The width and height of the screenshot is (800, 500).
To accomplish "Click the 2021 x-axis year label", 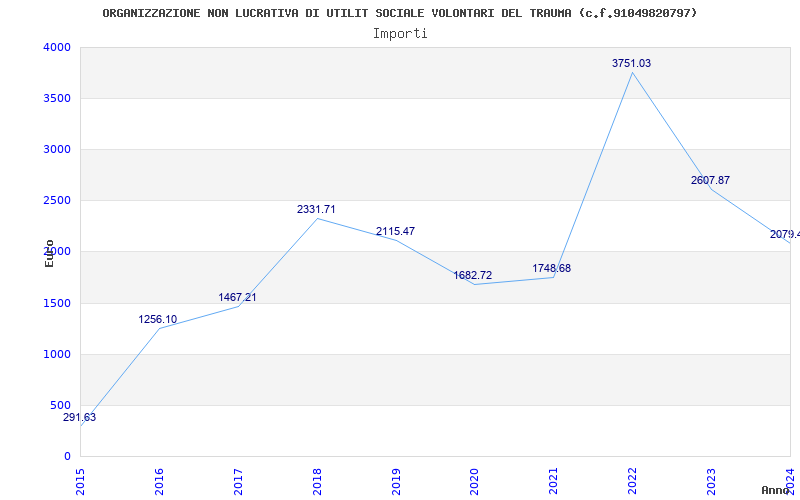I will point(554,481).
